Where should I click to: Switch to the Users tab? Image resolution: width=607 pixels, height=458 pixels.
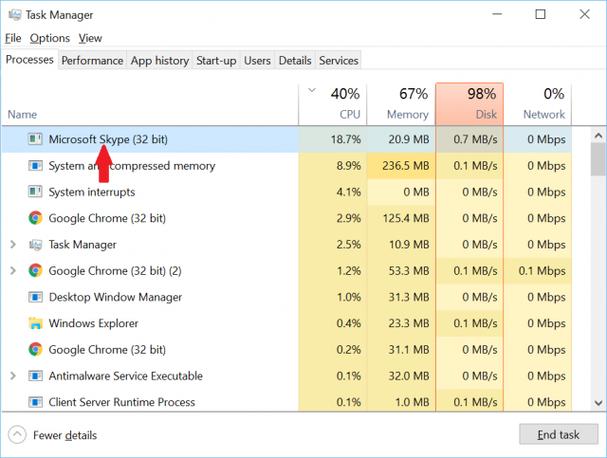pos(257,60)
